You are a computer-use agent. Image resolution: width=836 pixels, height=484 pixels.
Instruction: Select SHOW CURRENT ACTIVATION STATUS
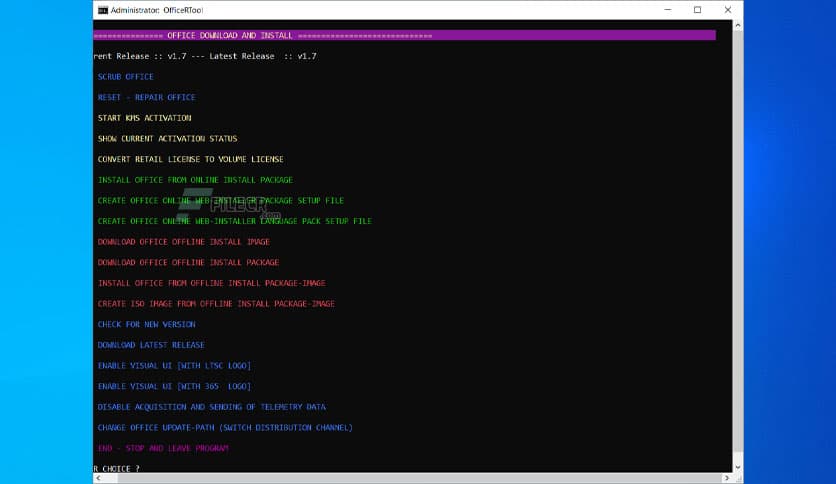167,139
